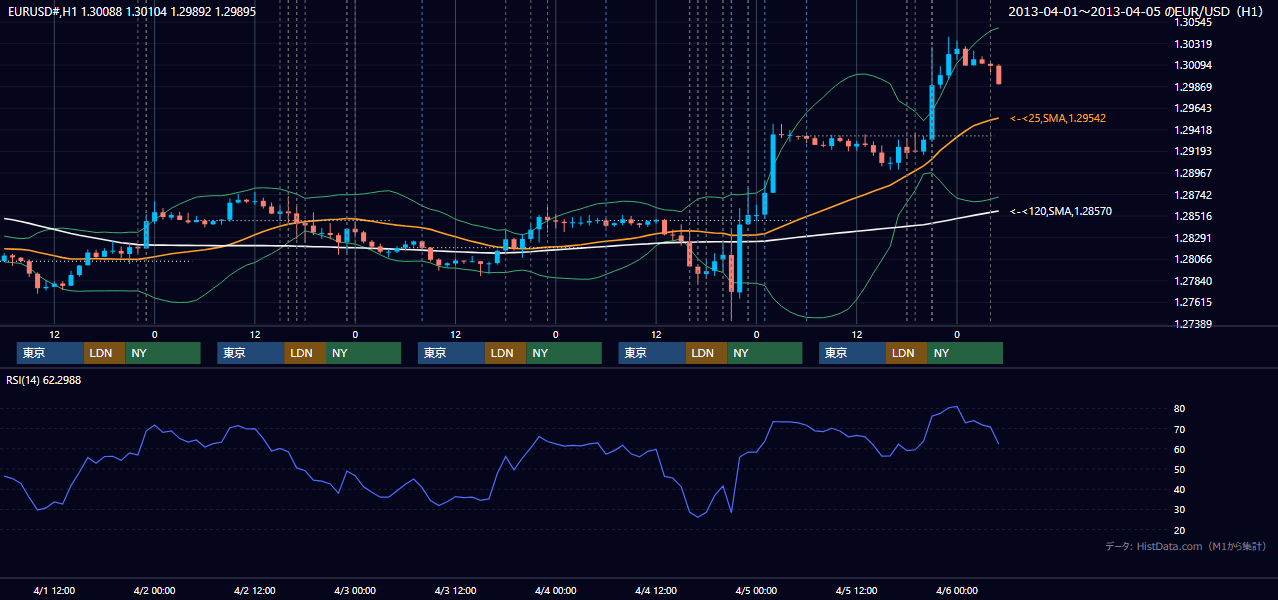Viewport: 1278px width, 600px height.
Task: Click RSI scale level 40
Action: click(x=1180, y=489)
